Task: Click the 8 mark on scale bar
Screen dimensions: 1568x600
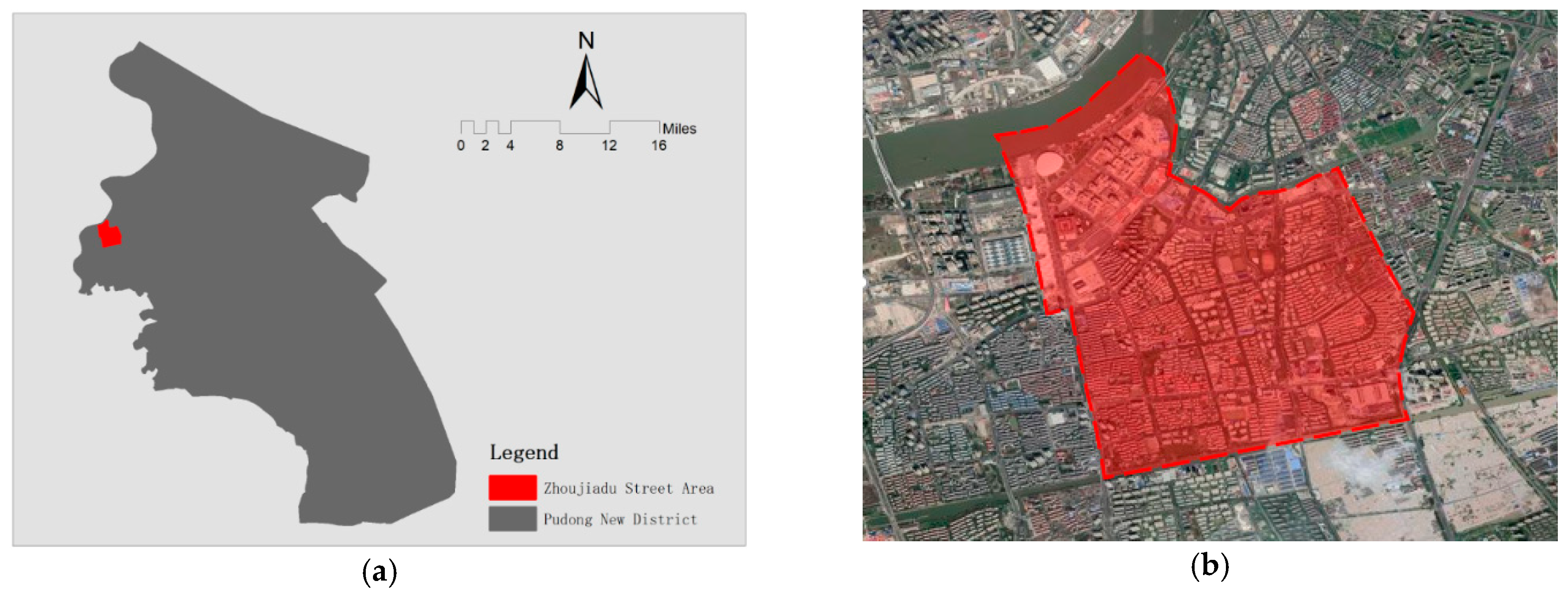Action: (x=559, y=145)
